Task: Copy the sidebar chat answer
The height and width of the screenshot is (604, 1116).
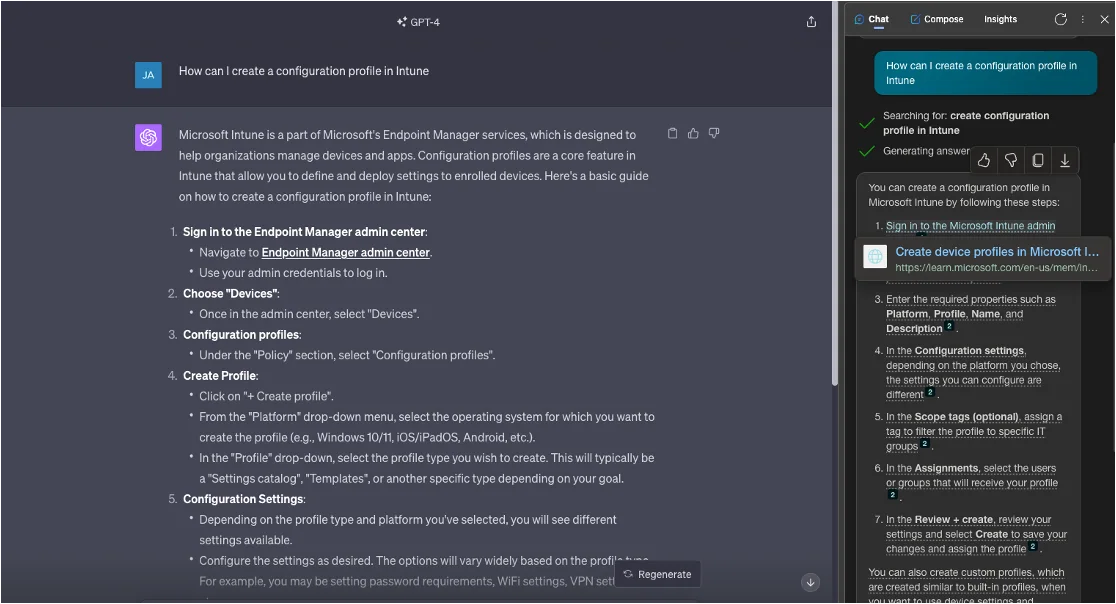Action: click(x=1038, y=161)
